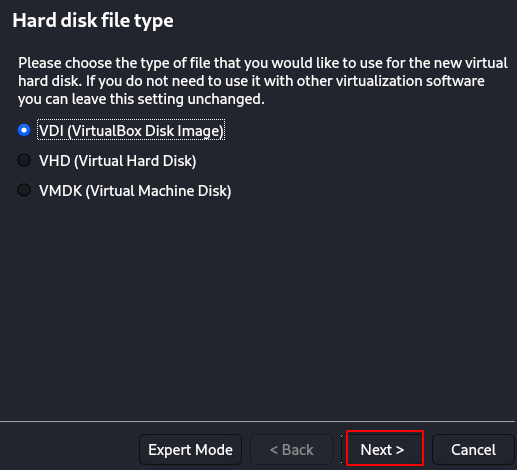Select the VHD radio button circle

24,160
